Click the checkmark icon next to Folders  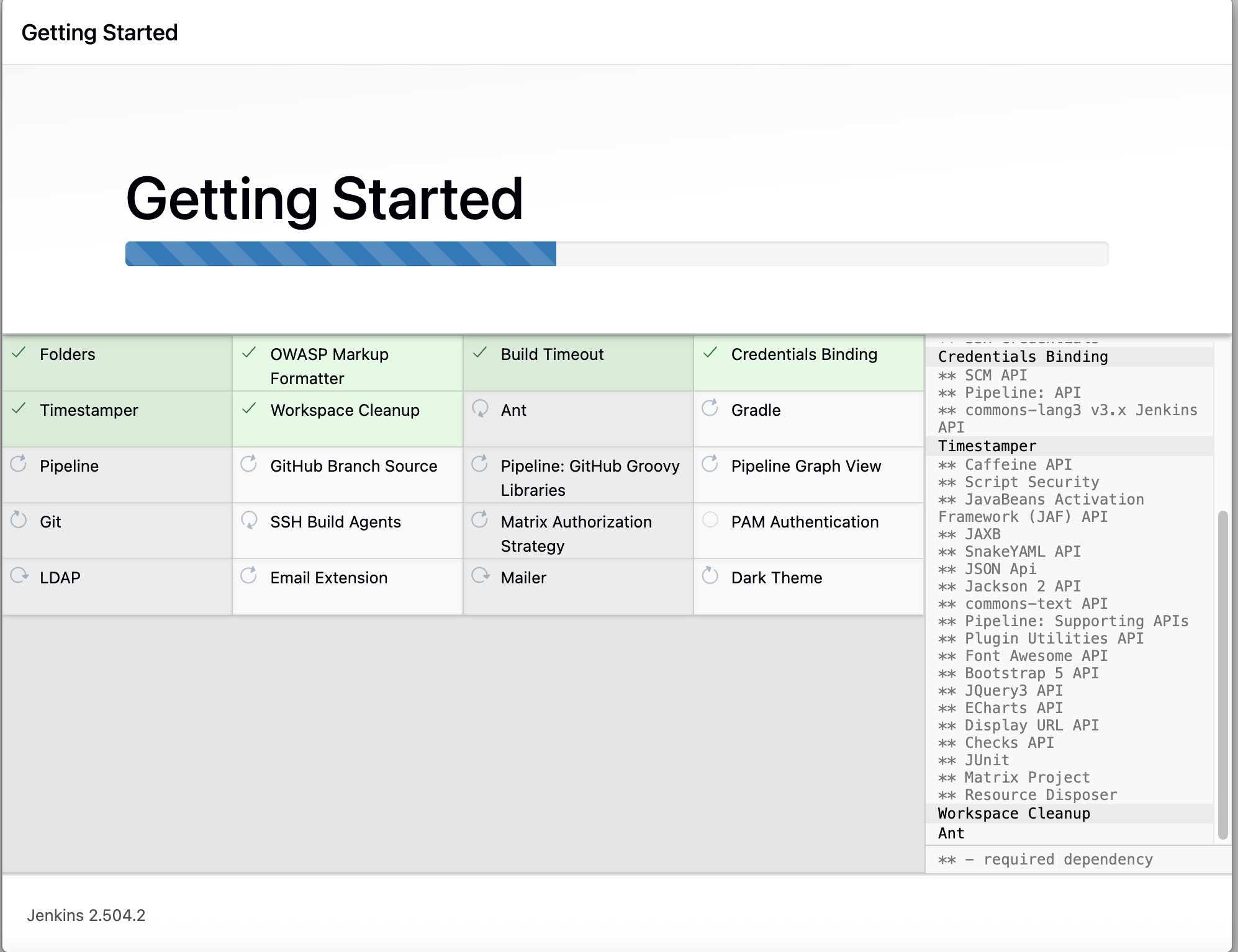[19, 353]
